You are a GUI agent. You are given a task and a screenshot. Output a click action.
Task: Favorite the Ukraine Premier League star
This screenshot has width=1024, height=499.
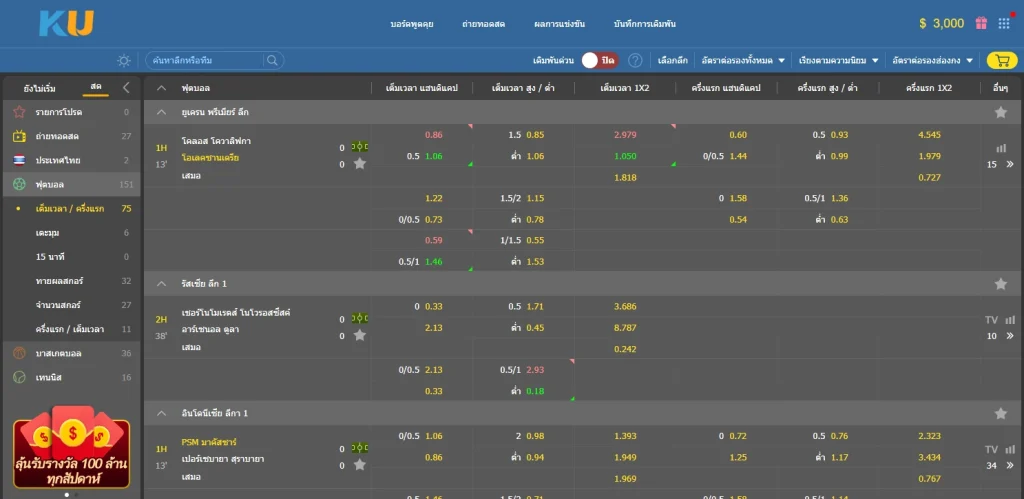coord(1000,112)
